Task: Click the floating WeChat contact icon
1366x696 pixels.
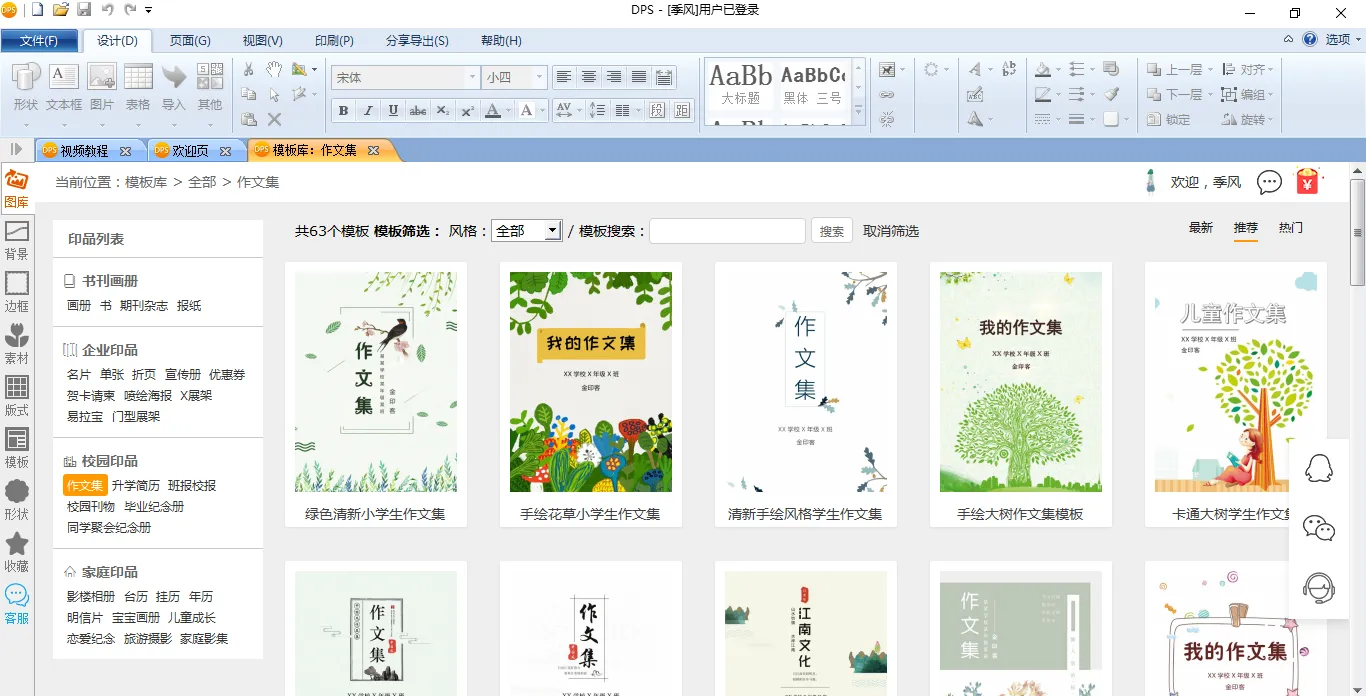Action: (x=1319, y=528)
